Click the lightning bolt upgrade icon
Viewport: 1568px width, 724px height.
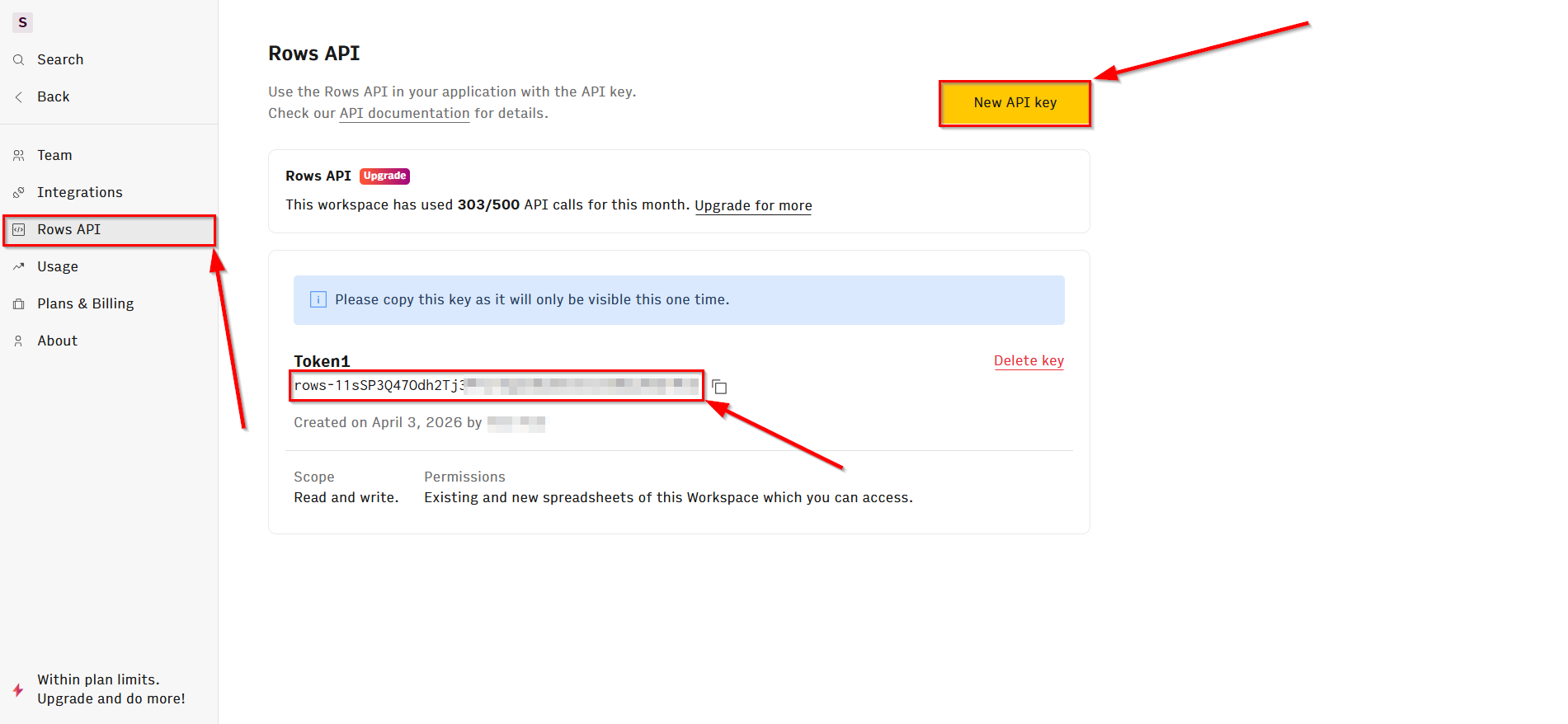pyautogui.click(x=18, y=689)
